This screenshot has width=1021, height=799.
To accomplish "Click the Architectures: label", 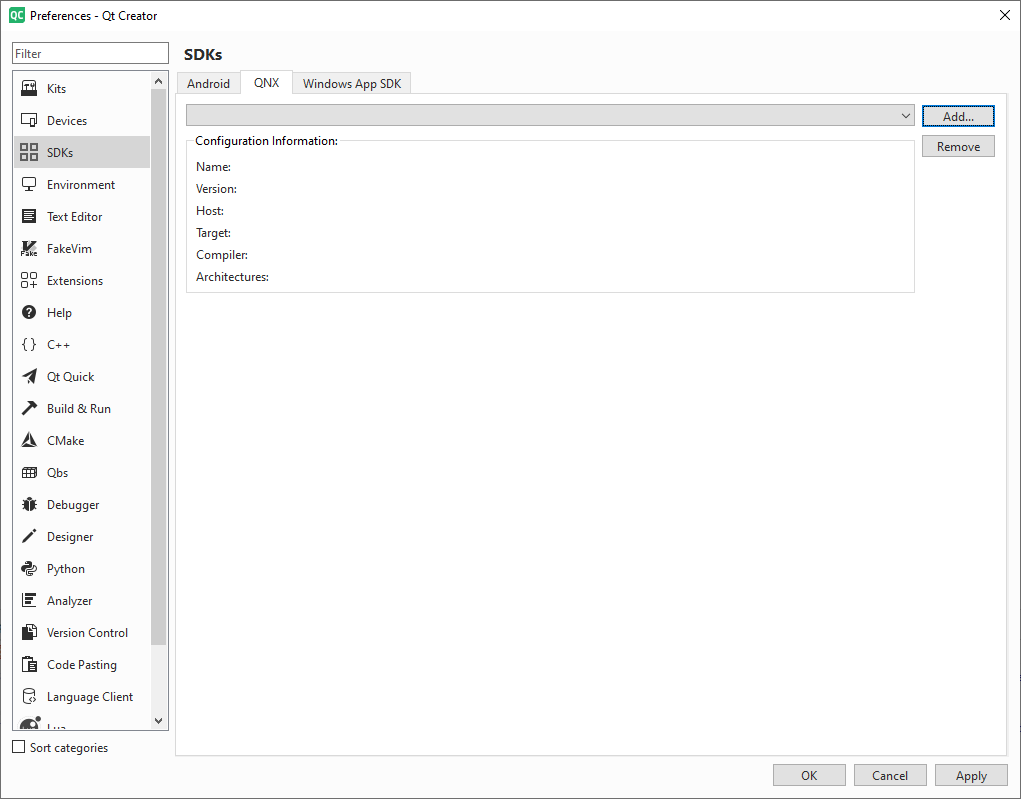I will (x=232, y=277).
